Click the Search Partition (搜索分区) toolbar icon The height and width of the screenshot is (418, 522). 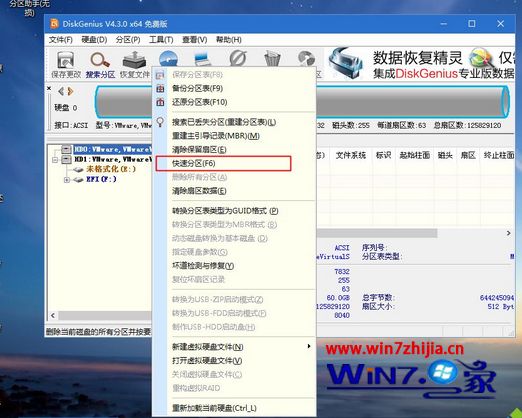[100, 65]
